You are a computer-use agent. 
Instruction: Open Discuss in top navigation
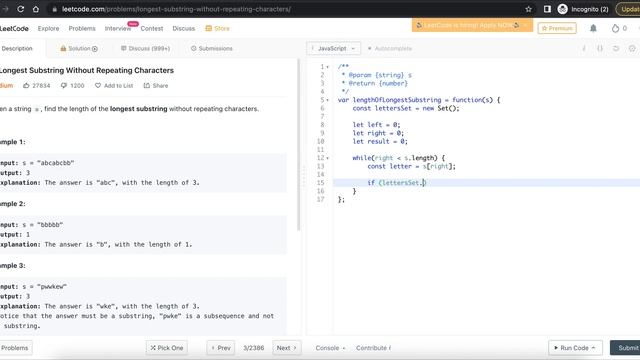point(183,28)
